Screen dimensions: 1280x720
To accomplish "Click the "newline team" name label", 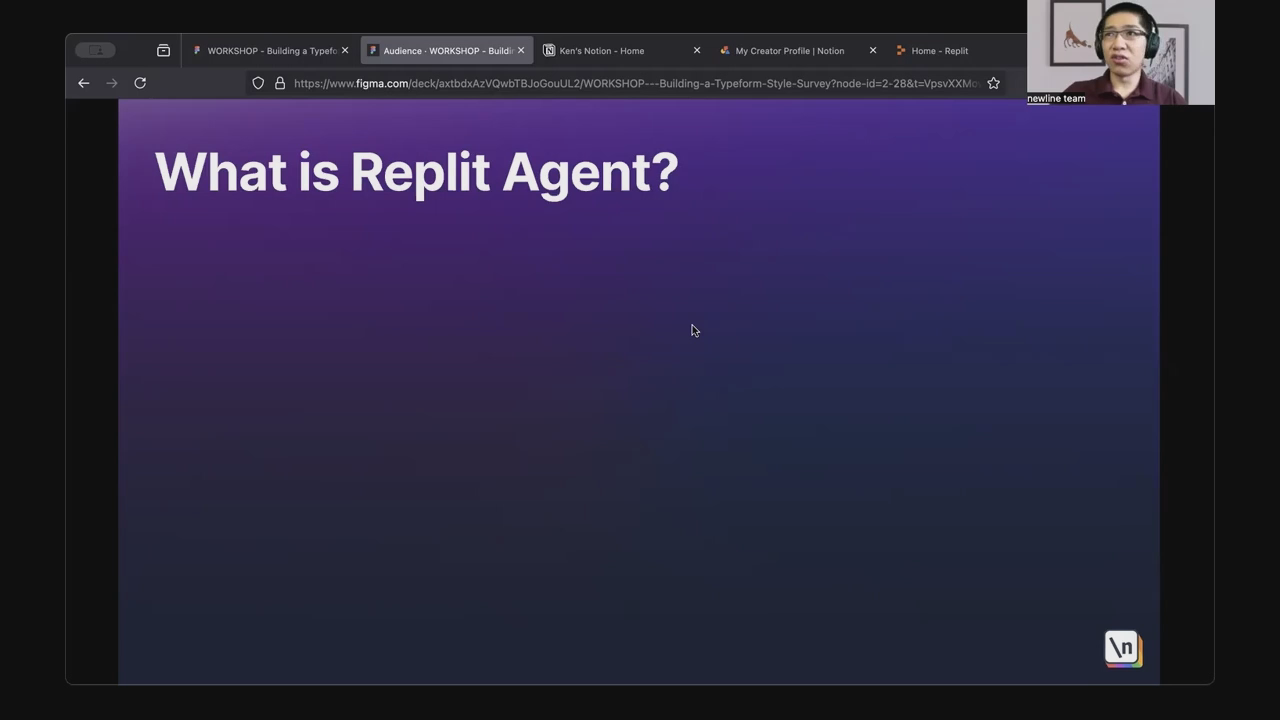I will 1056,99.
